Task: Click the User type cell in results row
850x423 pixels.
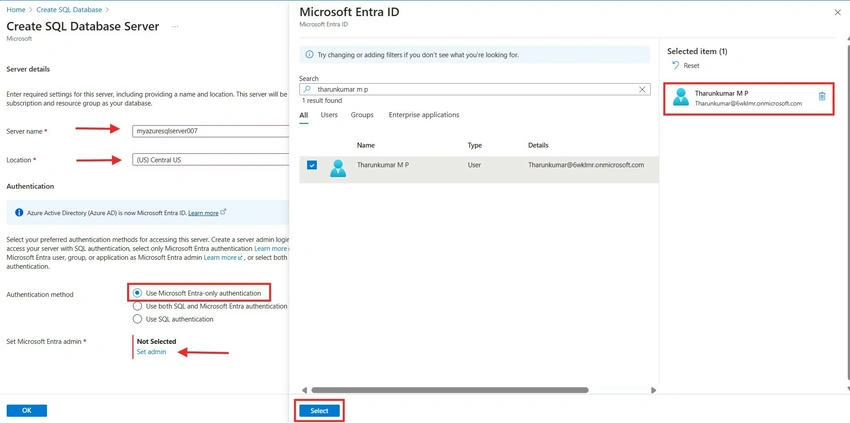Action: 474,165
